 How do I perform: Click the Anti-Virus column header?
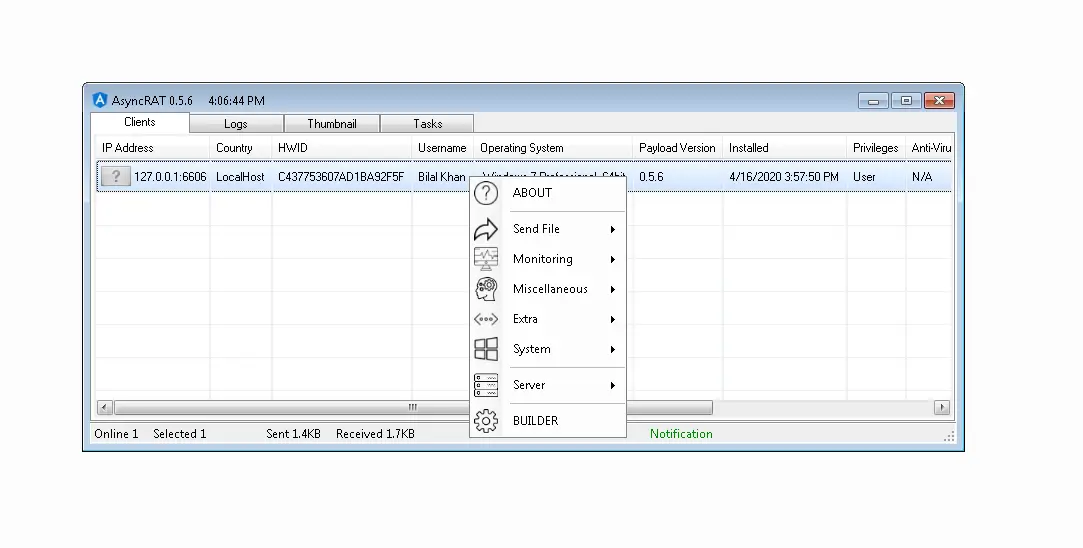pos(930,148)
